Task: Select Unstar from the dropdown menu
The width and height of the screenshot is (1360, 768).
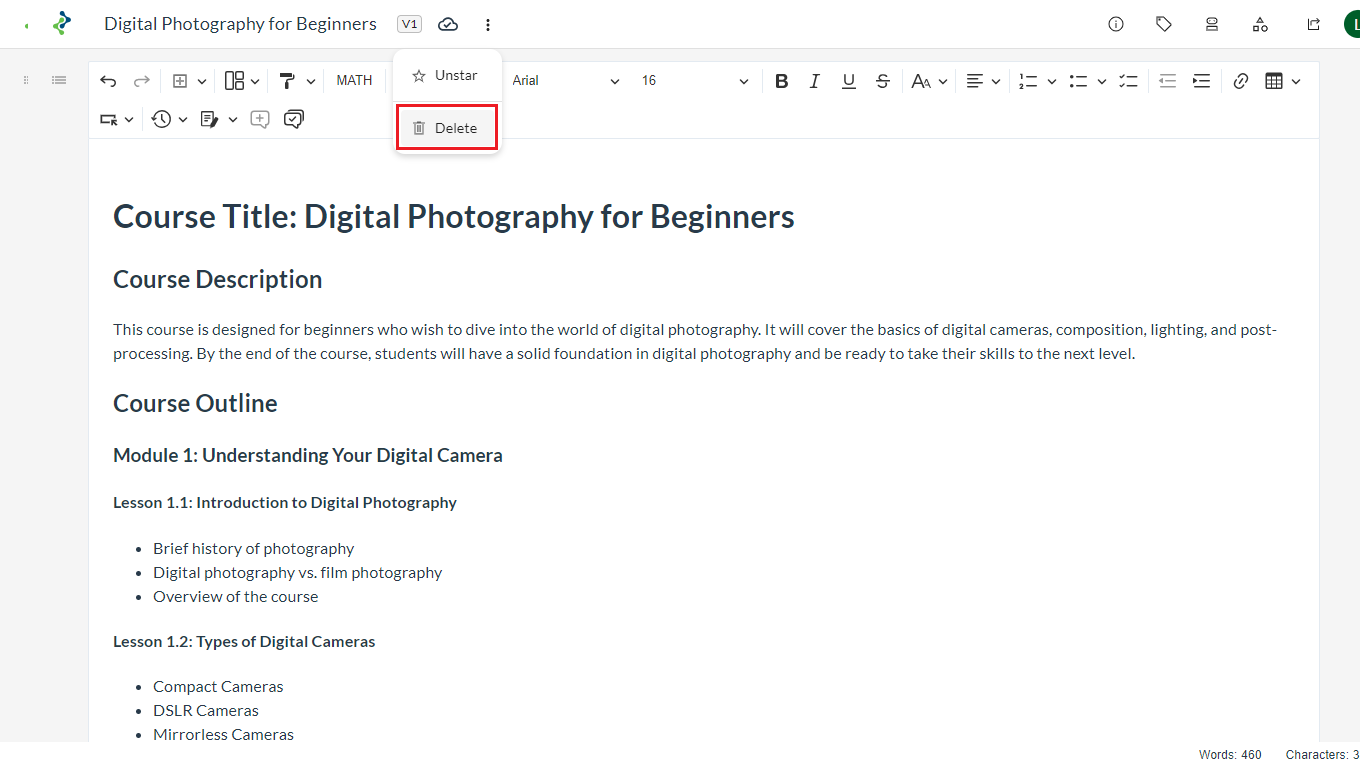Action: pyautogui.click(x=446, y=76)
